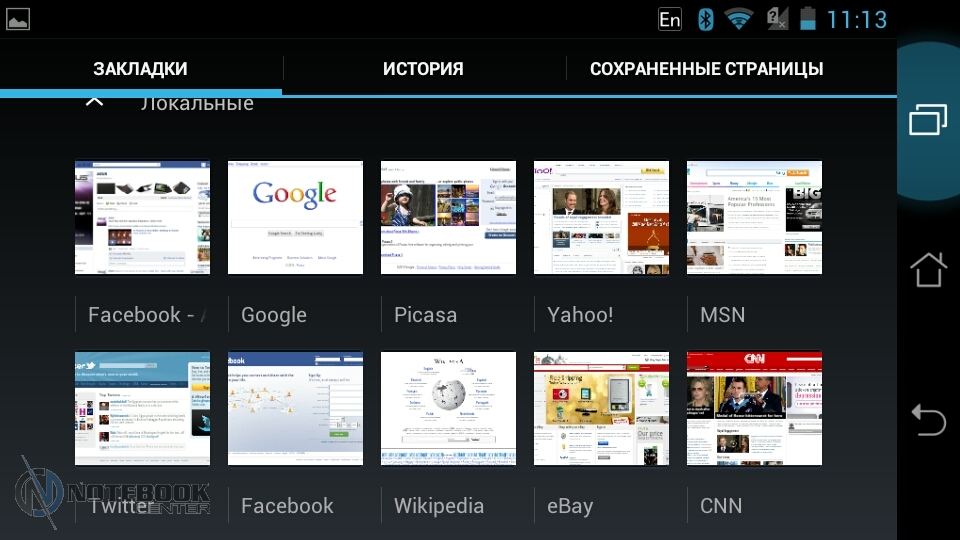Tap the battery status icon
This screenshot has width=960, height=540.
pyautogui.click(x=807, y=19)
